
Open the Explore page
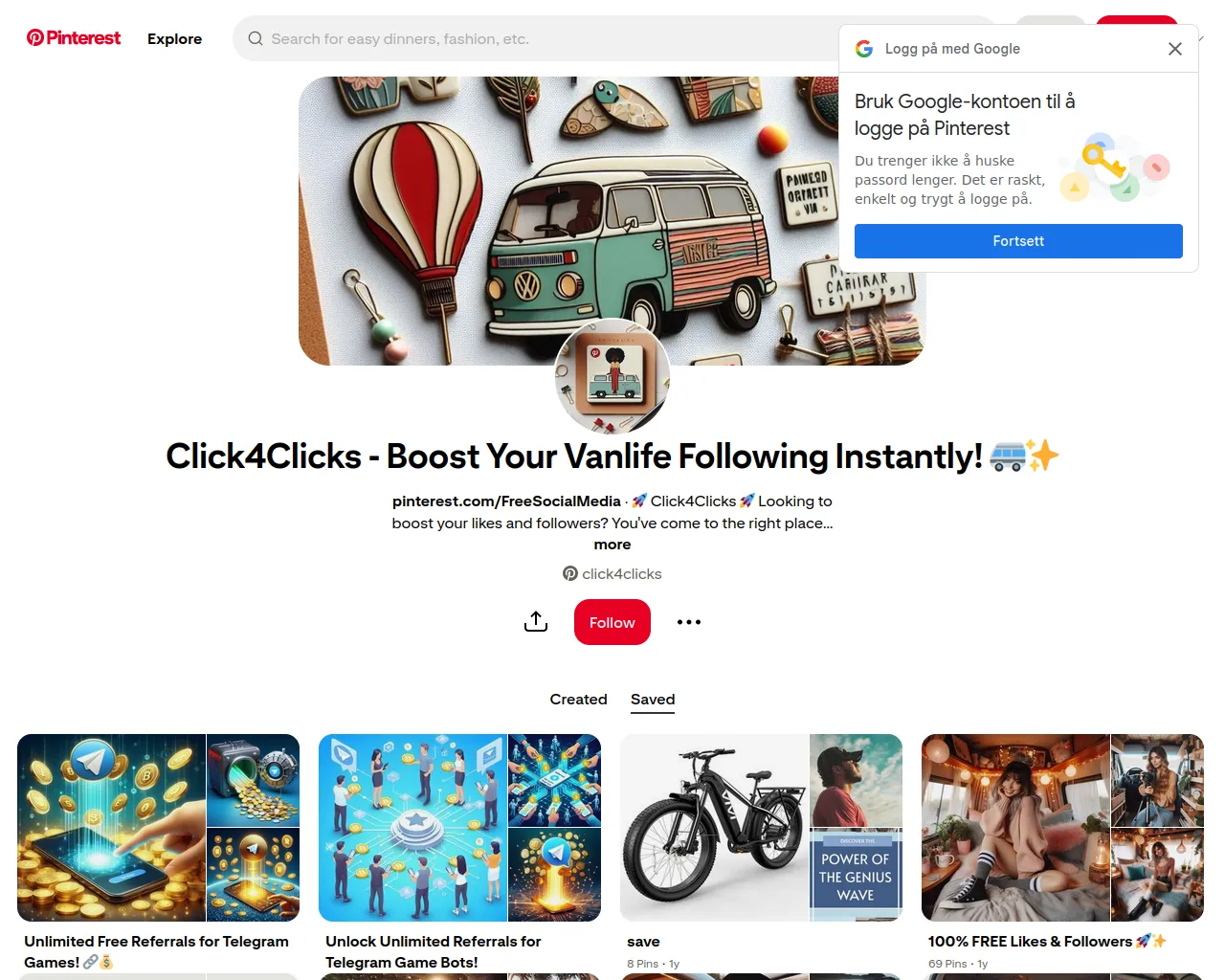coord(174,39)
